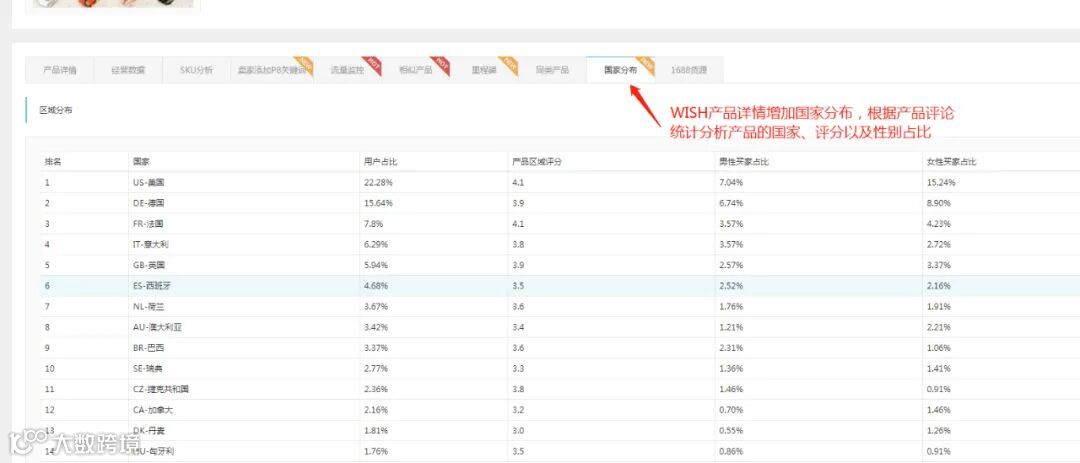1080x463 pixels.
Task: Select the CZ-捷克共和国 country cell
Action: pyautogui.click(x=160, y=389)
